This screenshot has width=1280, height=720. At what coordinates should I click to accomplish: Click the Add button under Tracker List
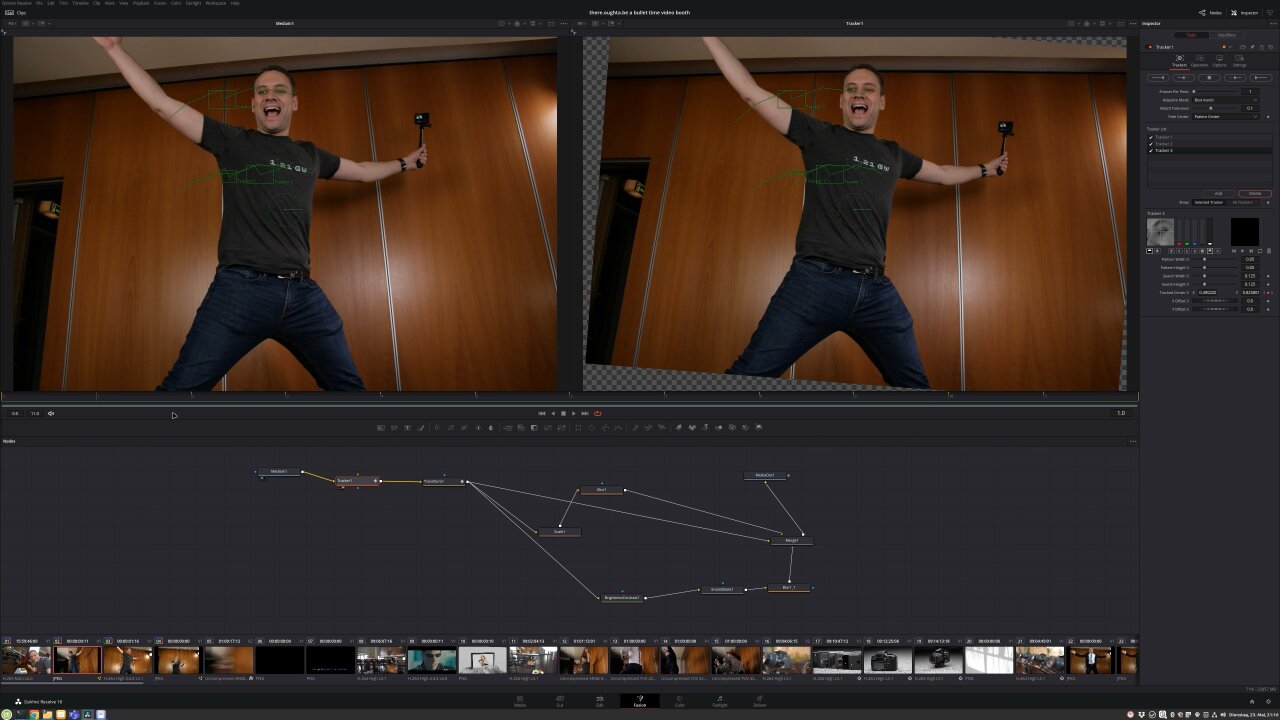1218,194
